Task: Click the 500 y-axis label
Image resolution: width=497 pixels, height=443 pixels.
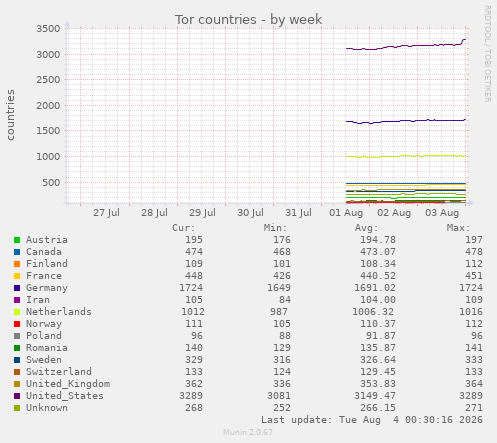Action: coord(51,183)
